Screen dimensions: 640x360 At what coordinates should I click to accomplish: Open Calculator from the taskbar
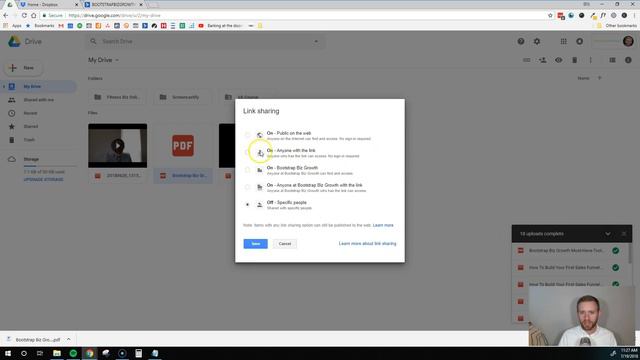[138, 353]
